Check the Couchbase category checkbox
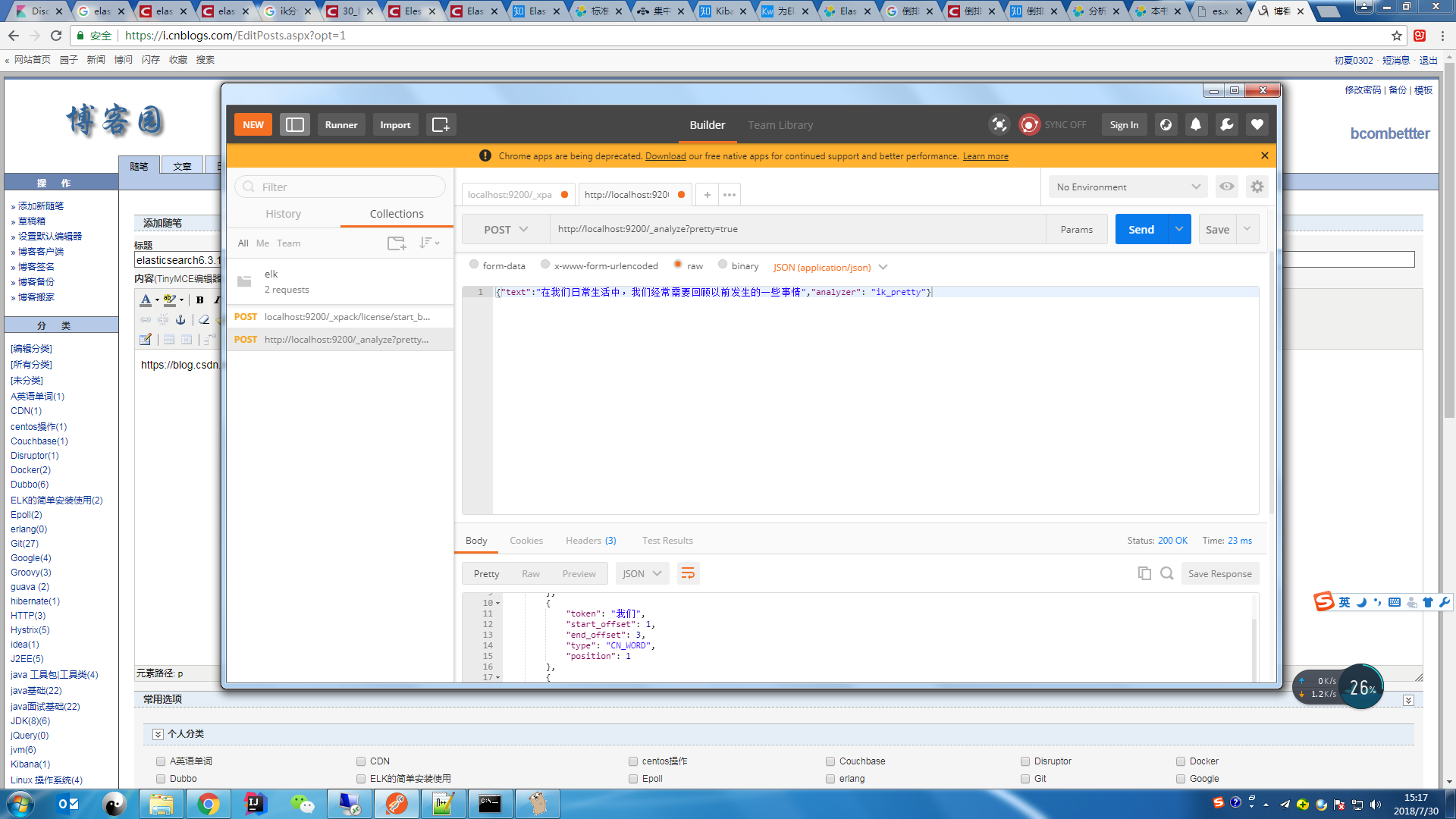 pos(830,761)
